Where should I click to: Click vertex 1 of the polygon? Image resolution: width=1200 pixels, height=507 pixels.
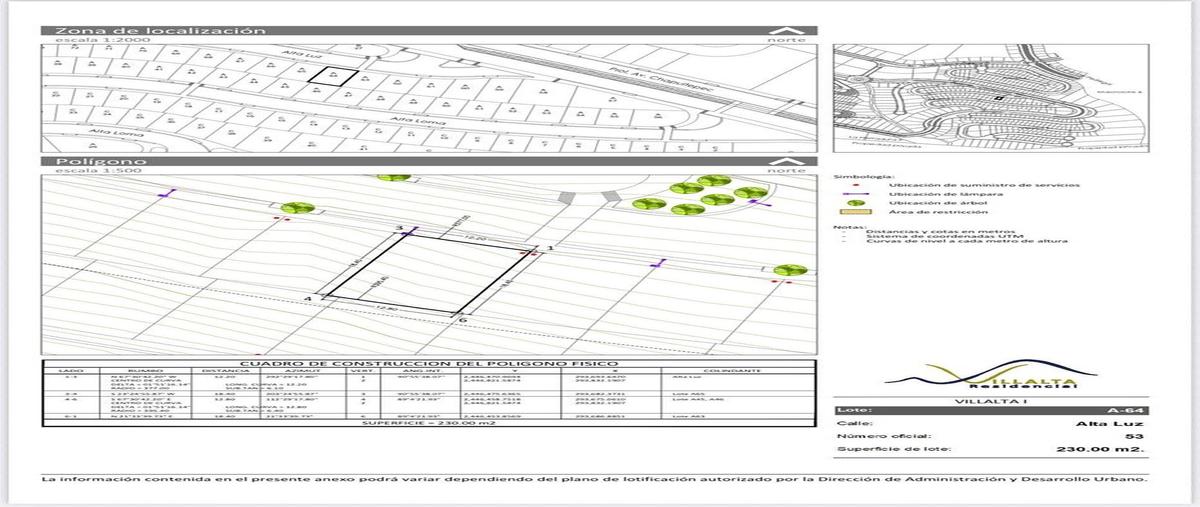point(549,246)
